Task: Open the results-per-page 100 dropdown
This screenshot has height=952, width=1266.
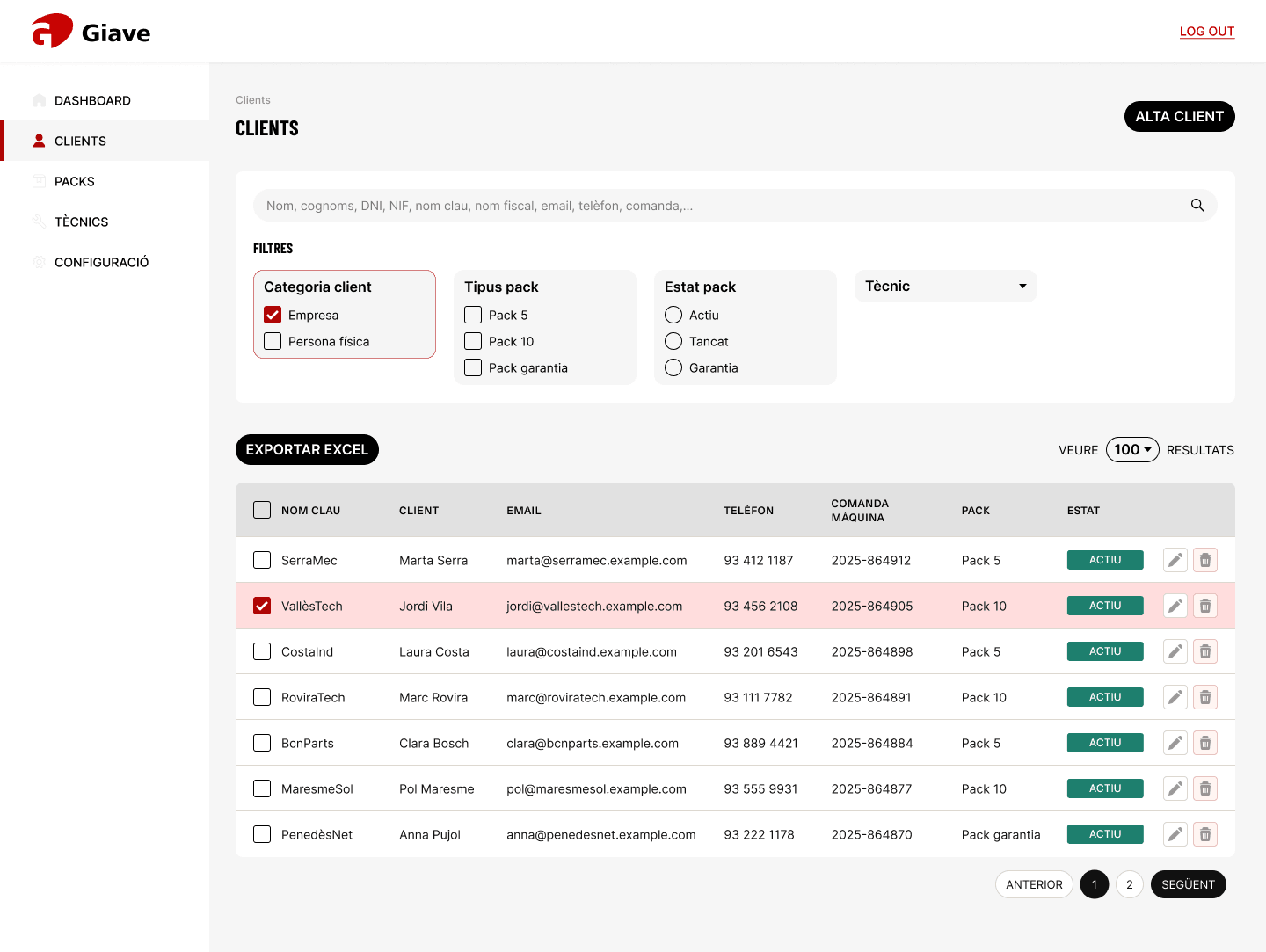Action: click(1132, 449)
